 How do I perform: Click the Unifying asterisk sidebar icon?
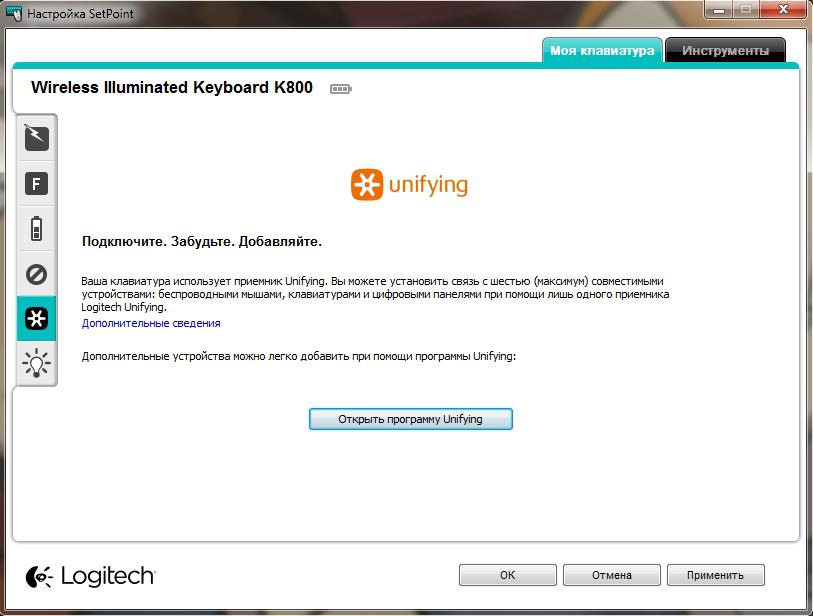pyautogui.click(x=36, y=318)
